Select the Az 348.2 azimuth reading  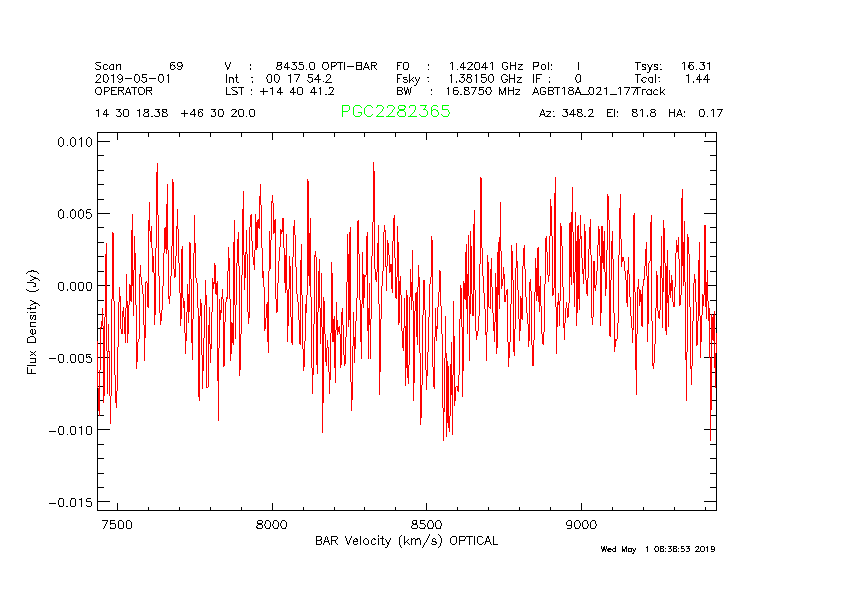567,113
